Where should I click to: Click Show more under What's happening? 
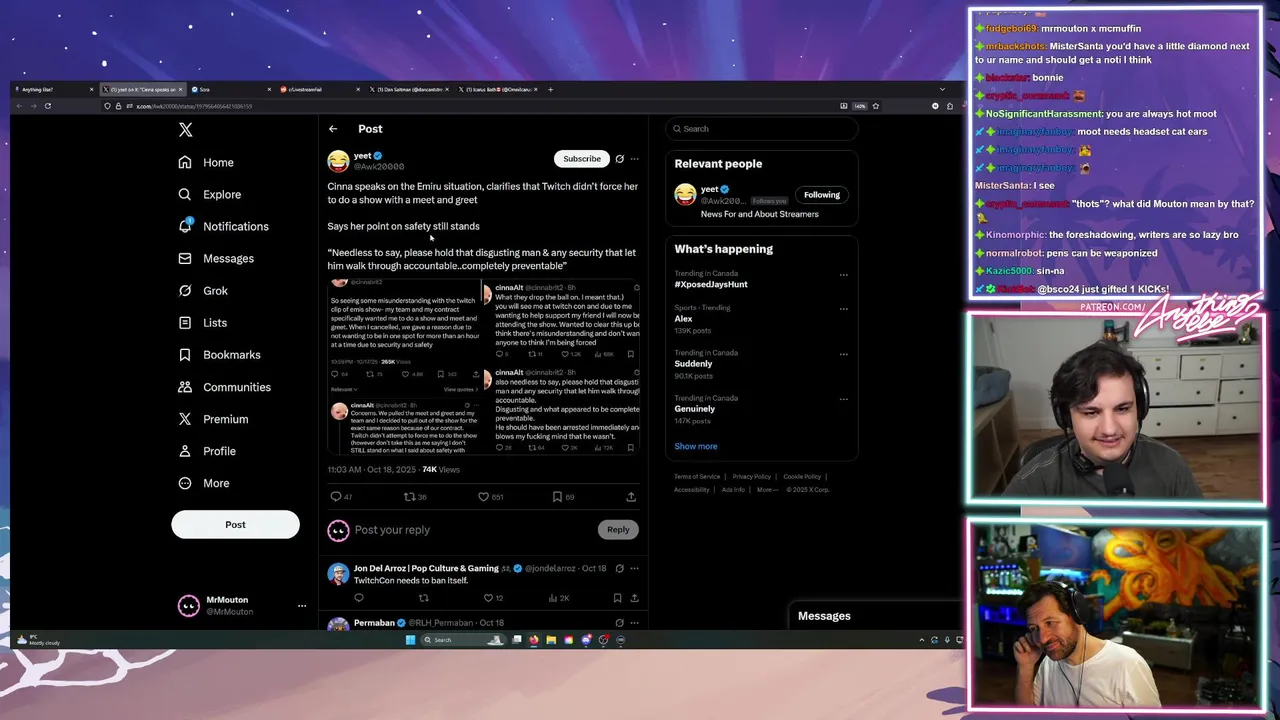(696, 446)
